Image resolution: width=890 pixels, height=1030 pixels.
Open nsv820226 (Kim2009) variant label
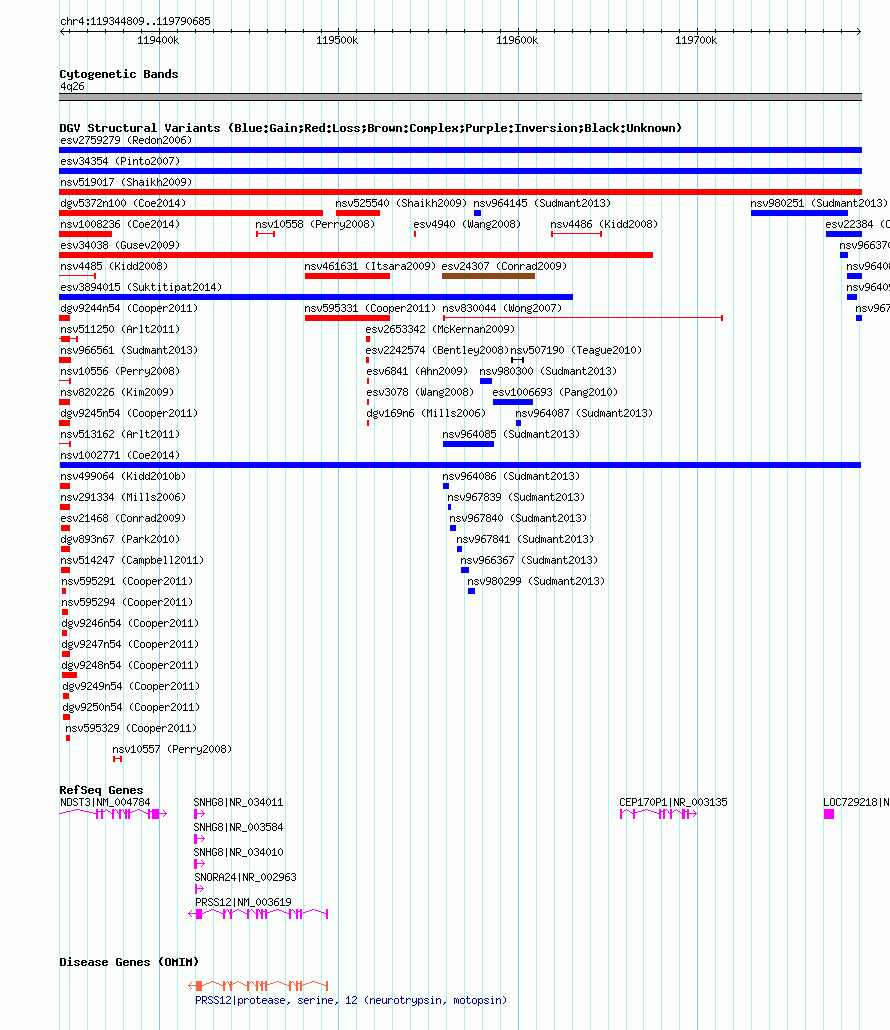[x=117, y=392]
